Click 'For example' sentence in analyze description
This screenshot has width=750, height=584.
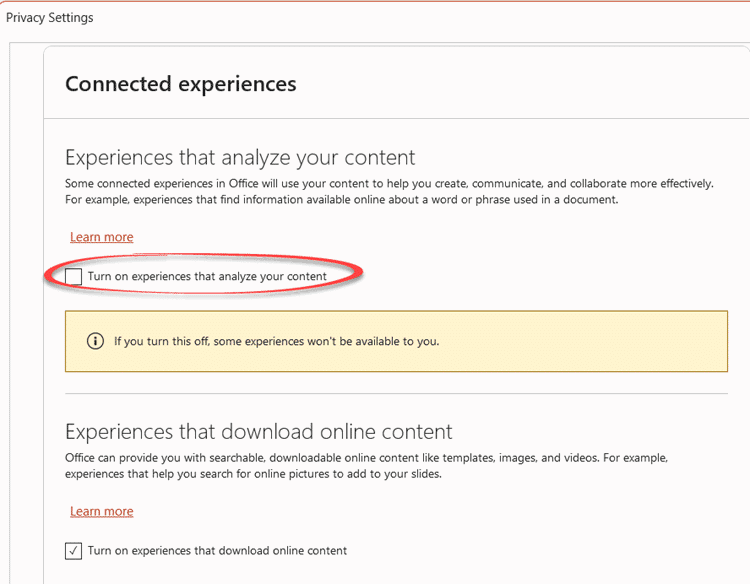coord(340,200)
